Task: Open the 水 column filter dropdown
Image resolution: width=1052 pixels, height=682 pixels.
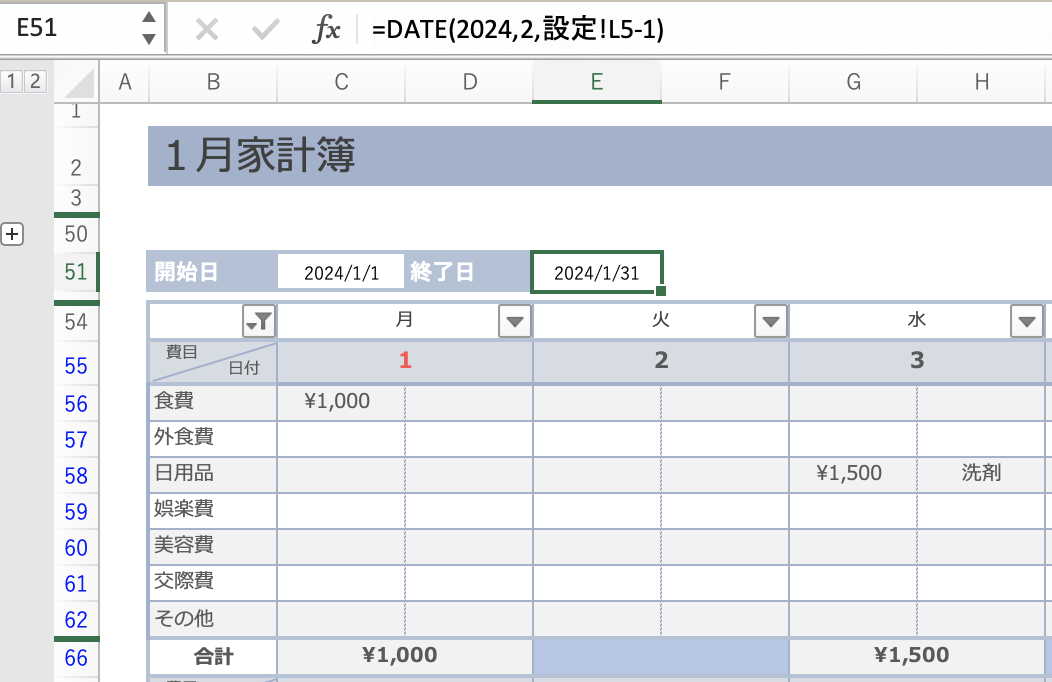Action: [x=1026, y=321]
